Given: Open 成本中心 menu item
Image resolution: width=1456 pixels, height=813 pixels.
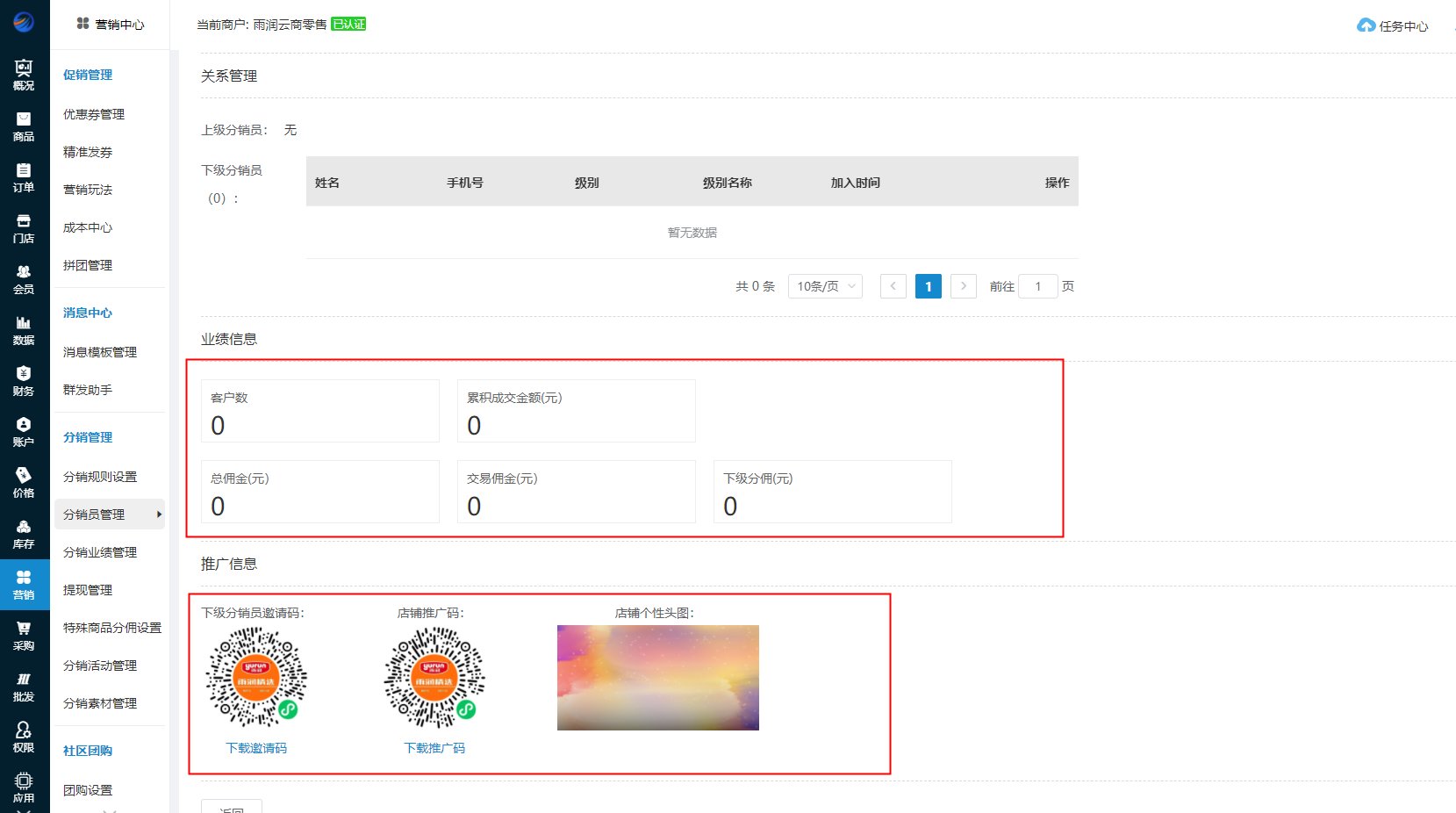Looking at the screenshot, I should pyautogui.click(x=88, y=227).
